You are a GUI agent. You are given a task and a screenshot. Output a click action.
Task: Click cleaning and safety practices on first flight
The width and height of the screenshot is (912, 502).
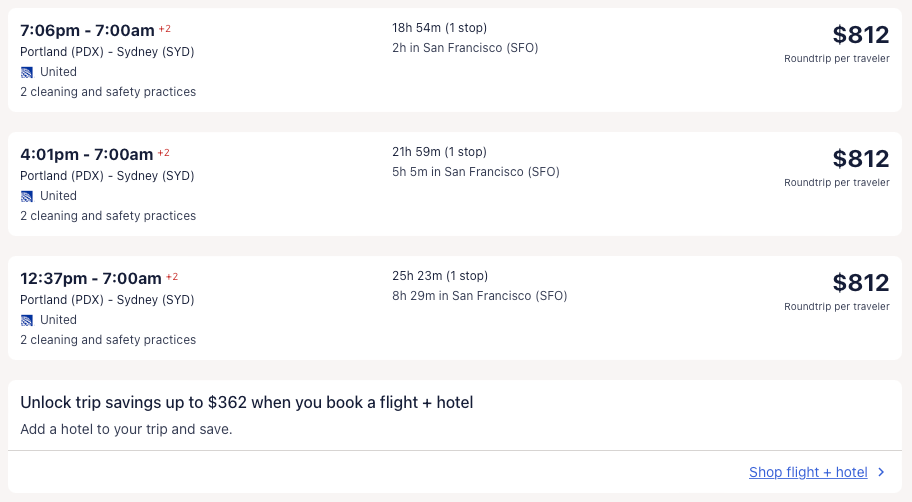click(x=108, y=92)
